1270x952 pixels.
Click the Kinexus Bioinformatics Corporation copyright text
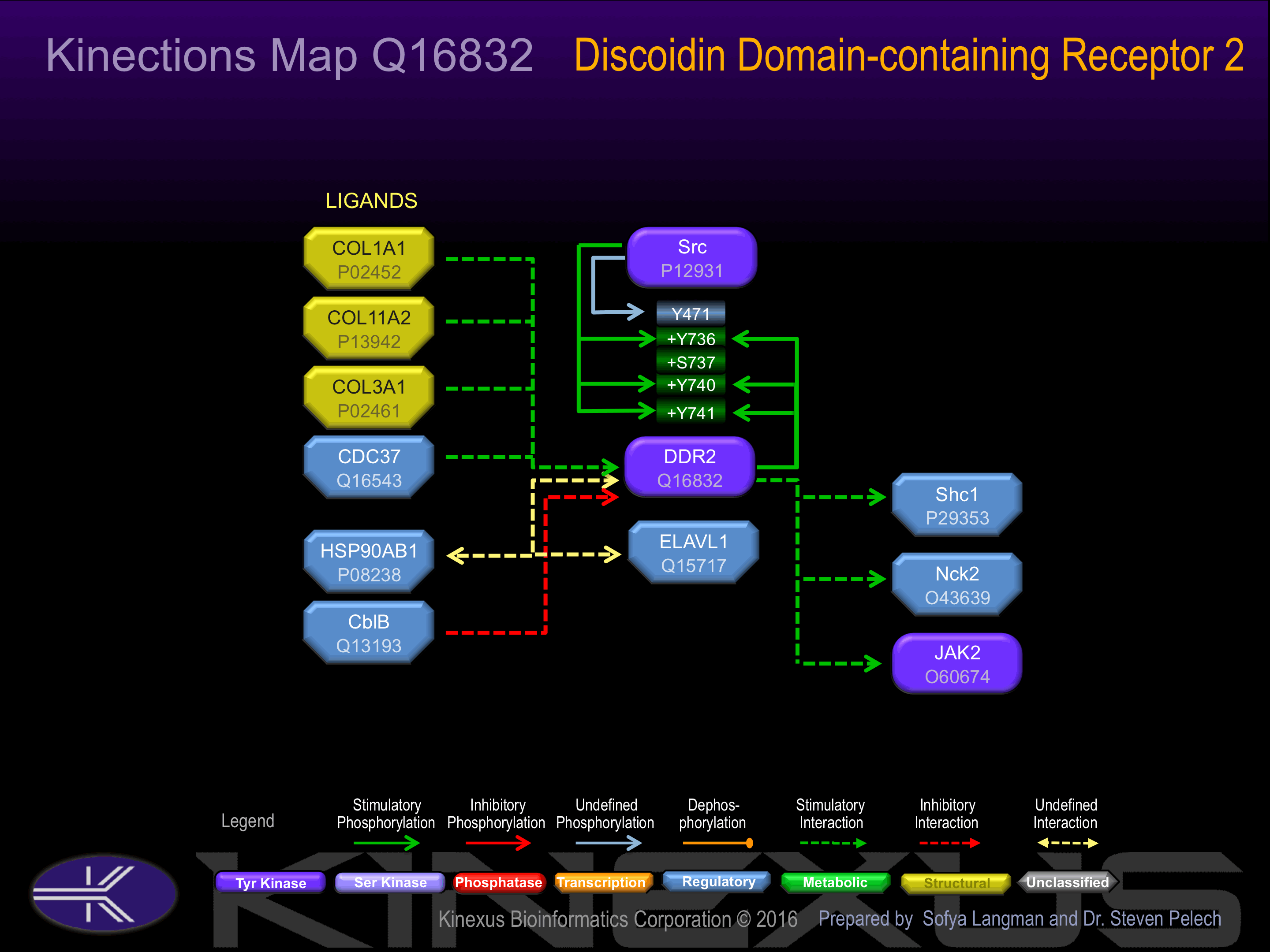618,919
